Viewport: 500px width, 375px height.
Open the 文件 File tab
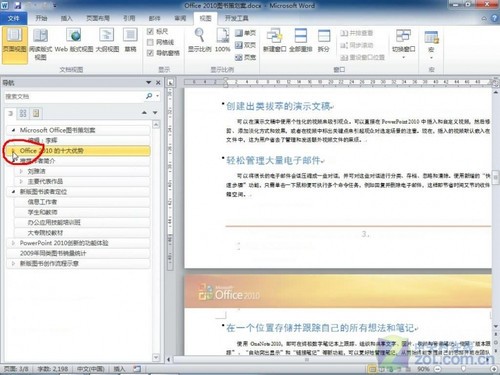point(13,18)
